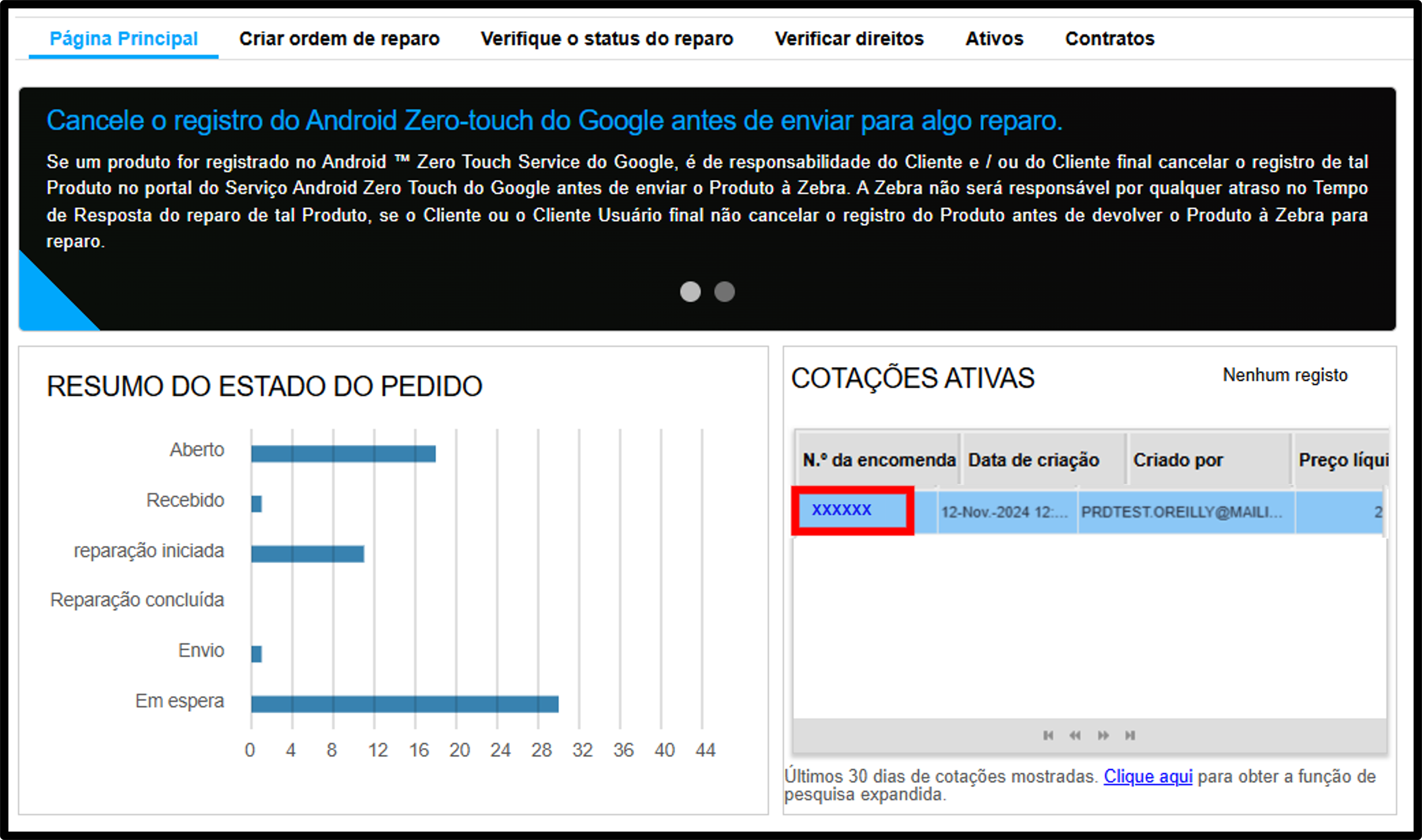
Task: Go to previous page of quotes table
Action: (1074, 735)
